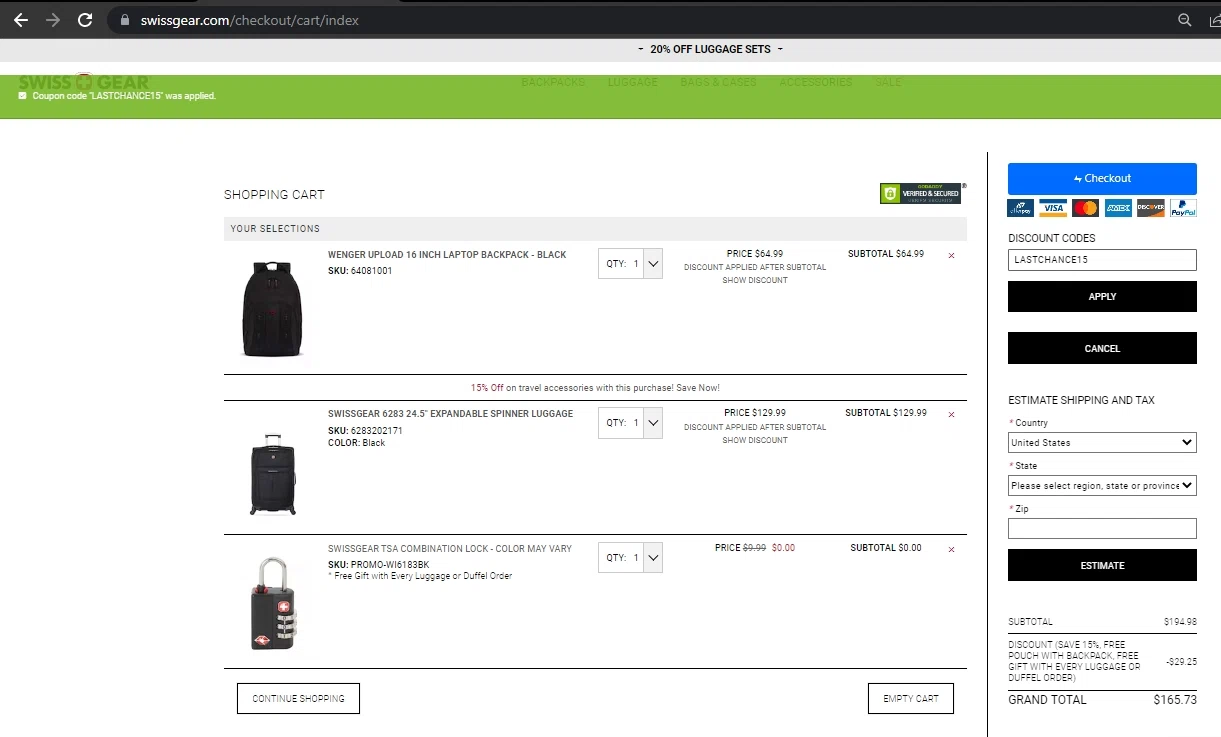Click the Mastercard icon

pyautogui.click(x=1086, y=208)
